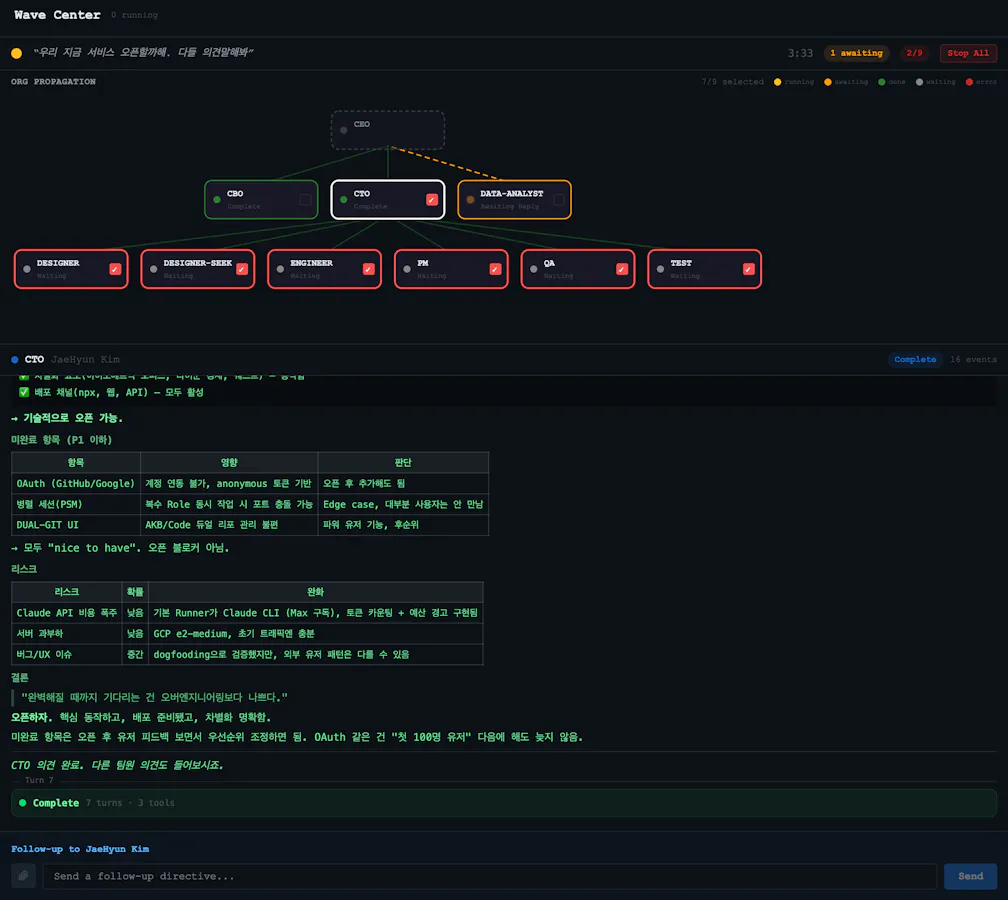The image size is (1008, 900).
Task: Select the QA node
Action: pos(577,269)
